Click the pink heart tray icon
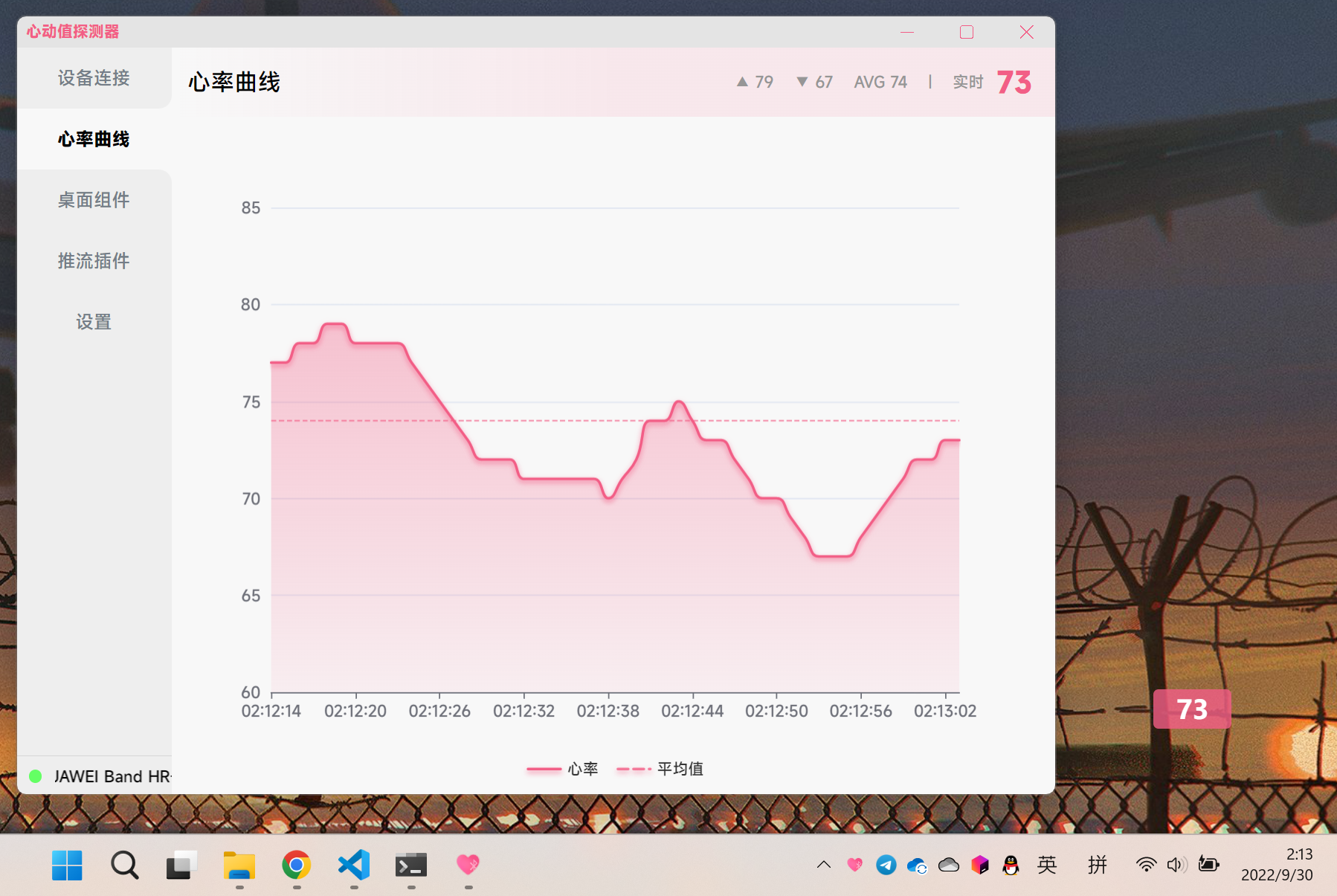The width and height of the screenshot is (1337, 896). tap(855, 864)
